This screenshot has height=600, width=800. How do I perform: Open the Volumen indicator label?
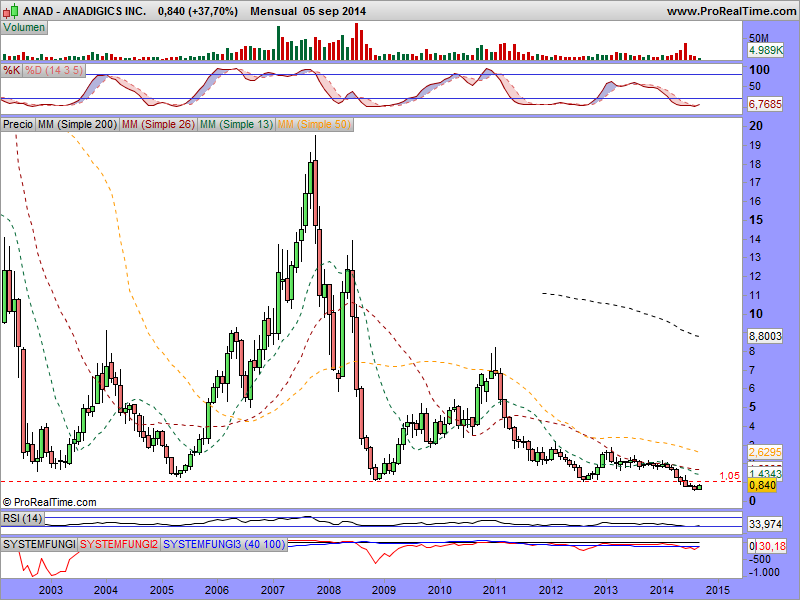pos(24,28)
